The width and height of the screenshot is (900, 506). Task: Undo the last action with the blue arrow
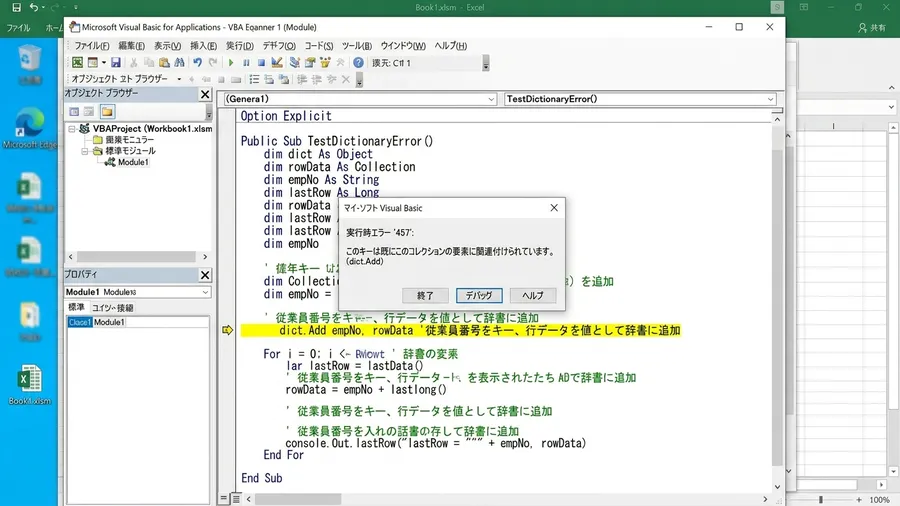(x=197, y=63)
